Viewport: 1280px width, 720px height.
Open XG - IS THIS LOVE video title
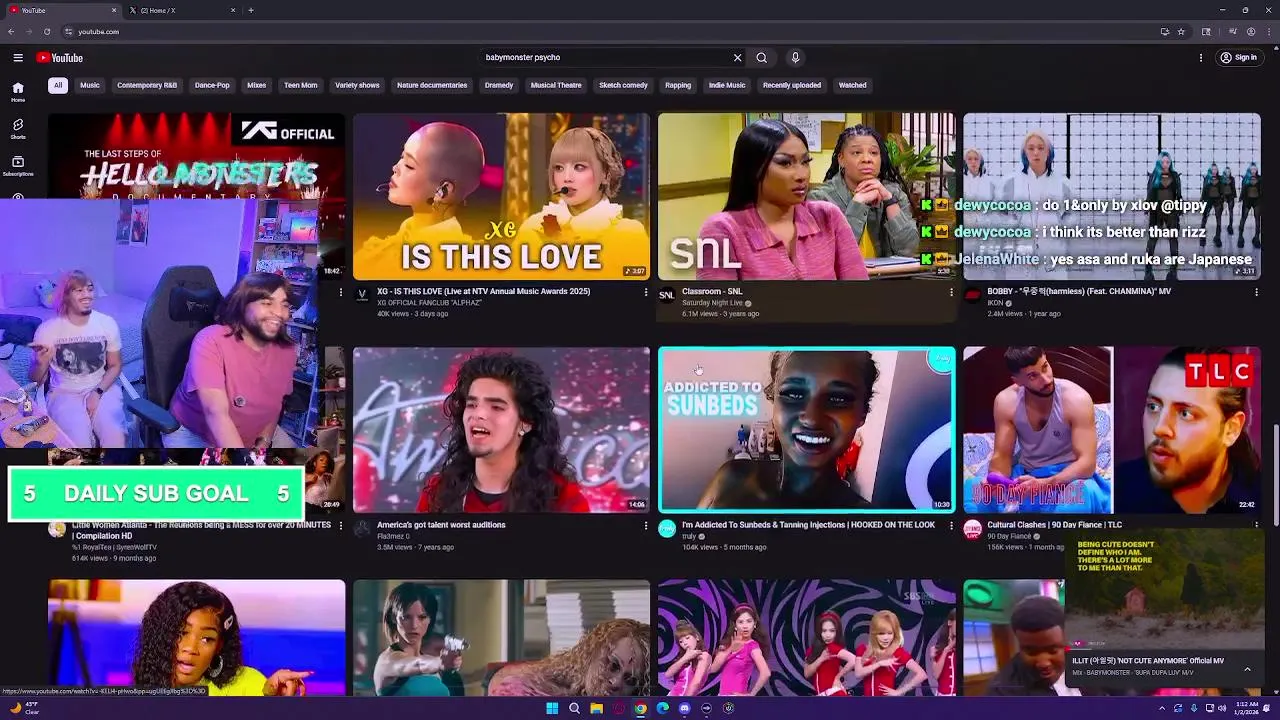tap(483, 292)
